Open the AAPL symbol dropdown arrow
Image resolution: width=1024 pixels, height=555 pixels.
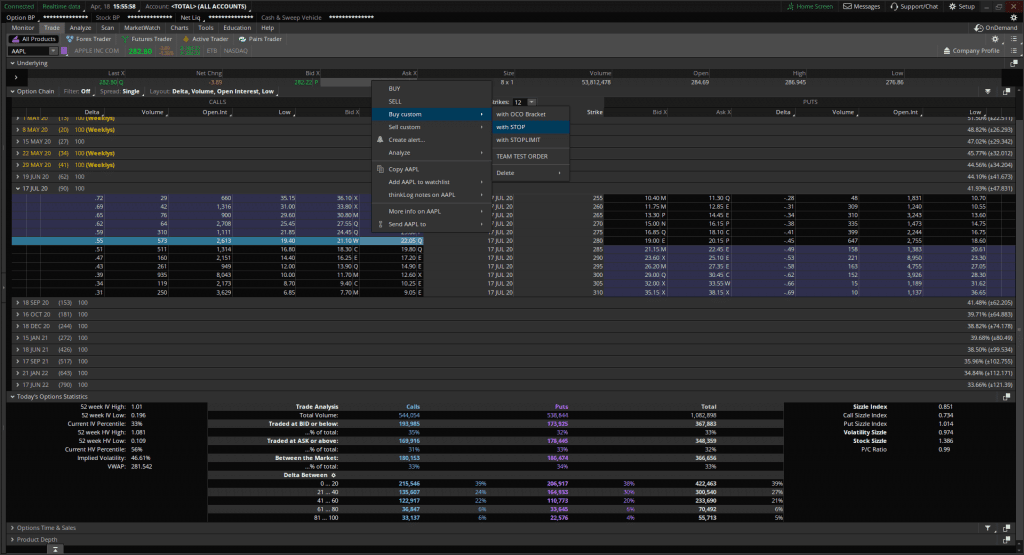52,50
